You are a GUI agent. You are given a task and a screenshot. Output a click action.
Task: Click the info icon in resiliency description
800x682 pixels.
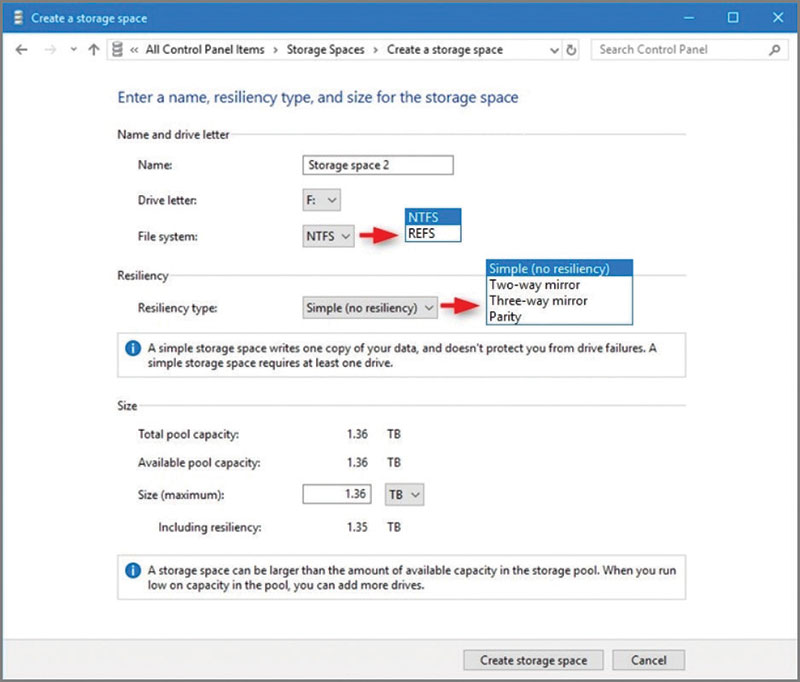tap(132, 348)
